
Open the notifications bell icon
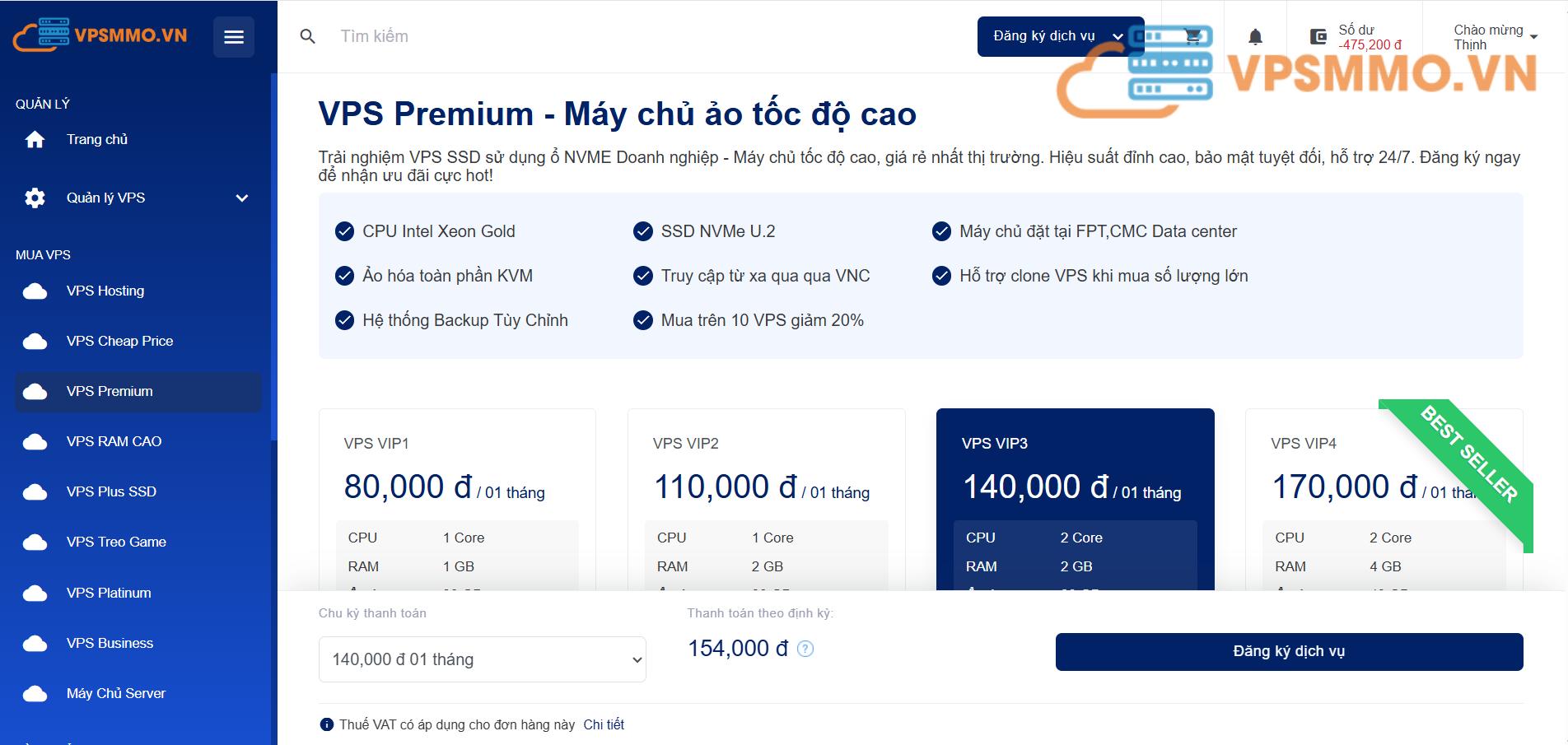(x=1255, y=37)
